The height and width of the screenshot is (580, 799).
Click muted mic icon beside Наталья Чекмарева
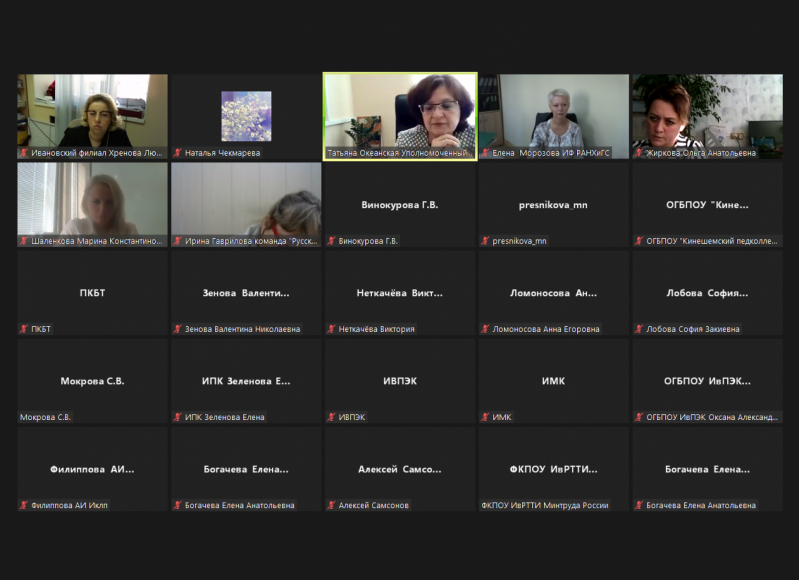click(x=178, y=153)
